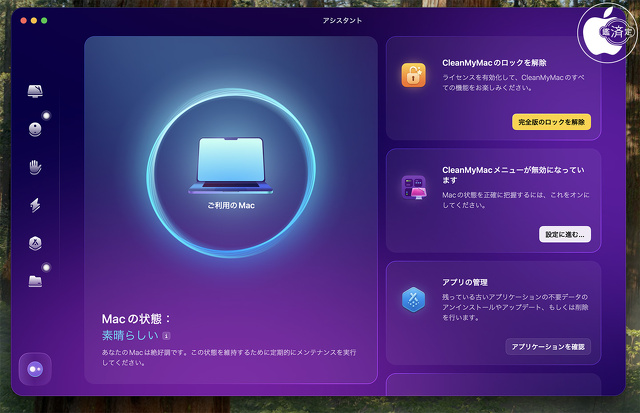Click the 設定に進む... button
The height and width of the screenshot is (413, 640).
(x=565, y=234)
